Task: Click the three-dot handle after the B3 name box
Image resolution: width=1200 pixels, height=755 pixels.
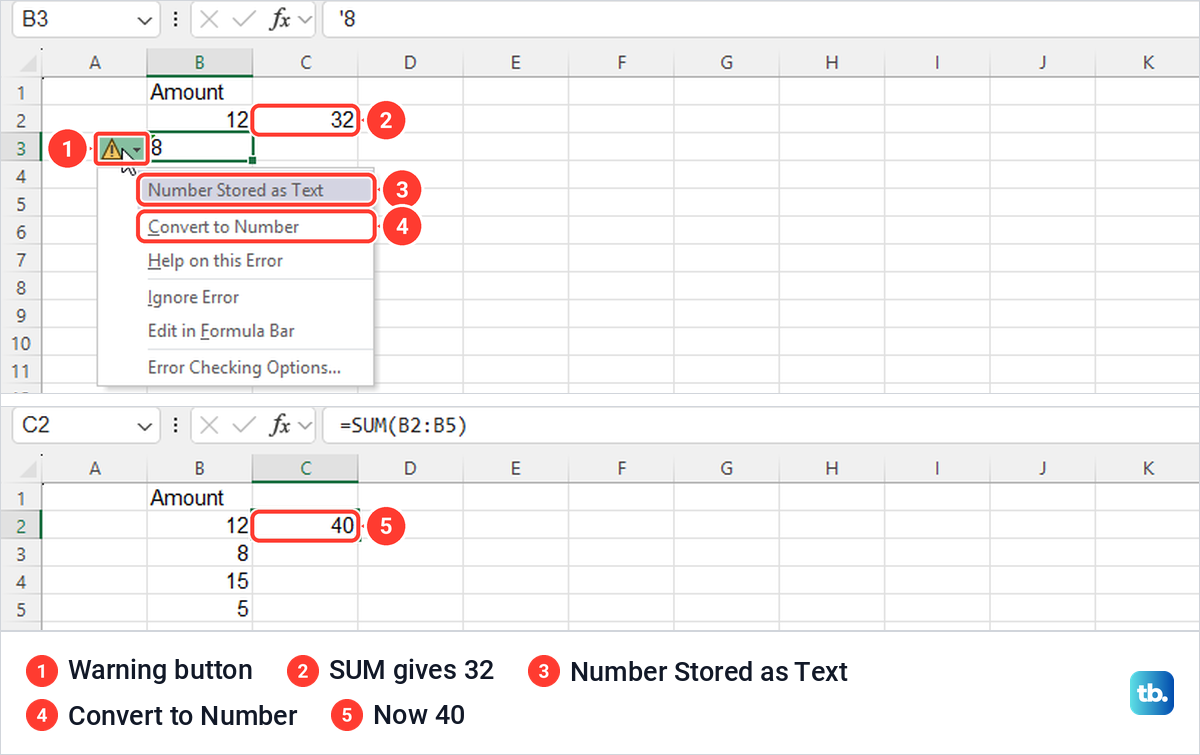Action: point(176,19)
